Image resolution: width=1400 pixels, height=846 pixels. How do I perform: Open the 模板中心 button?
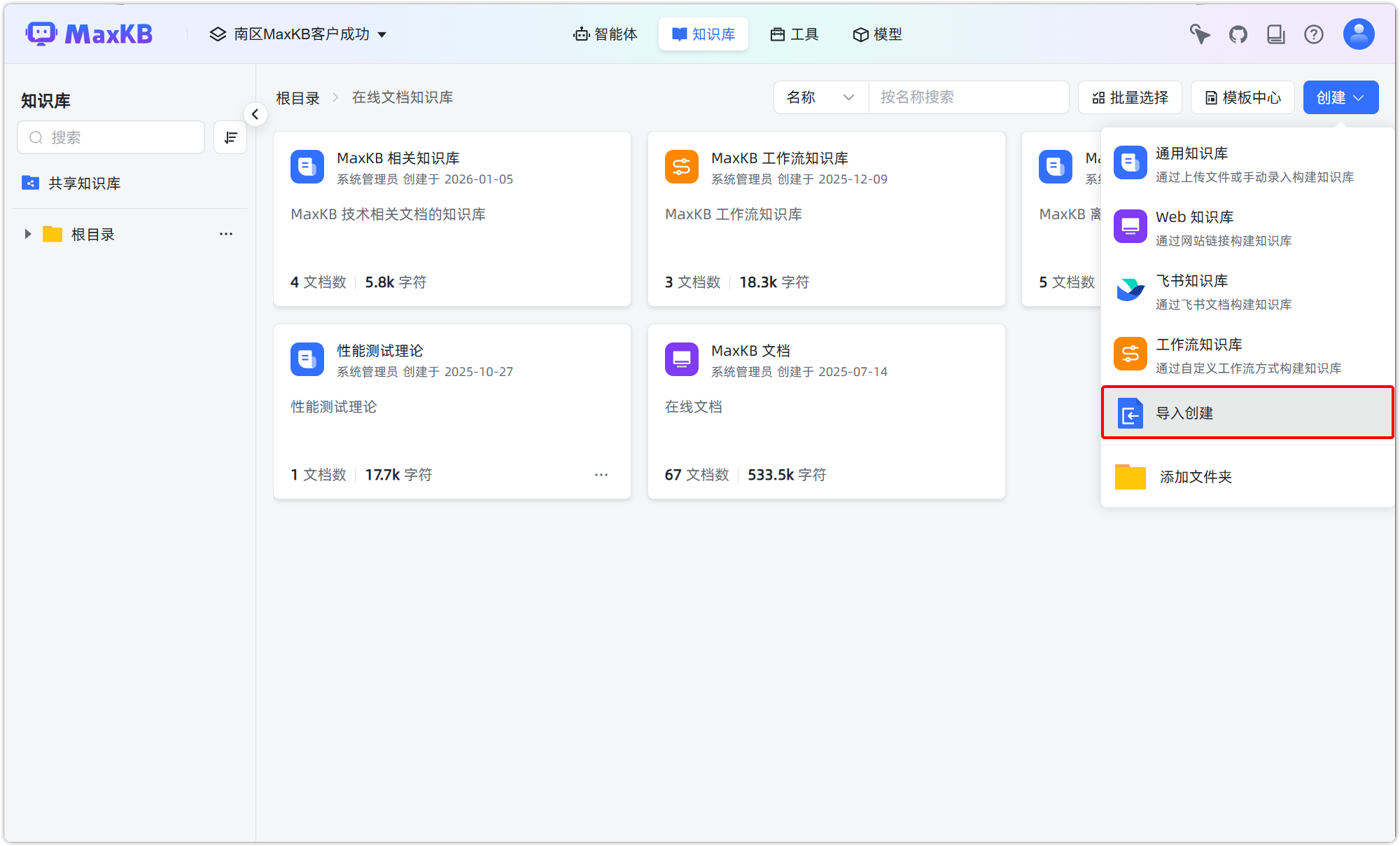1242,97
